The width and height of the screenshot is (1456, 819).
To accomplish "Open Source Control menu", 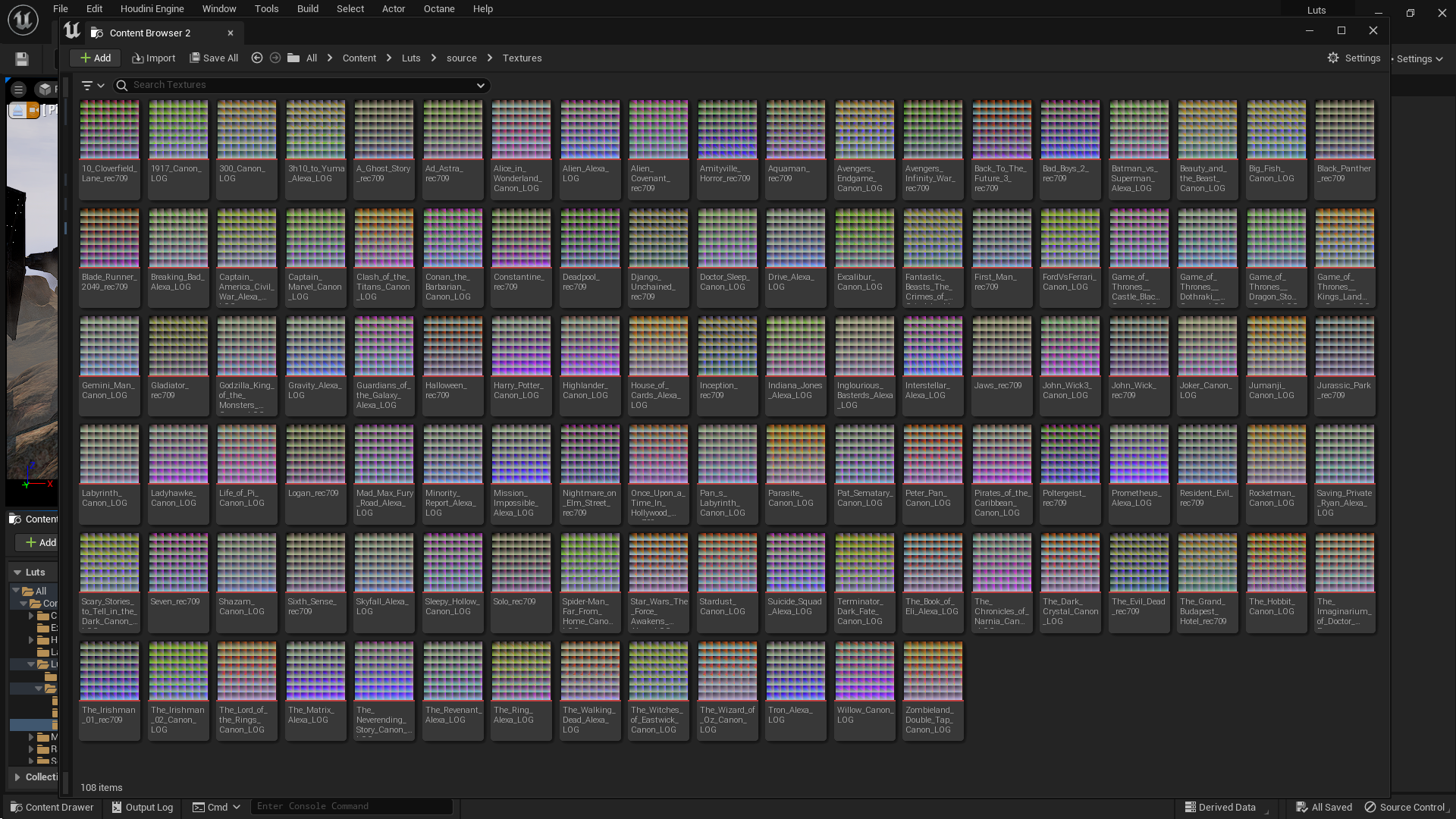I will click(x=1407, y=807).
